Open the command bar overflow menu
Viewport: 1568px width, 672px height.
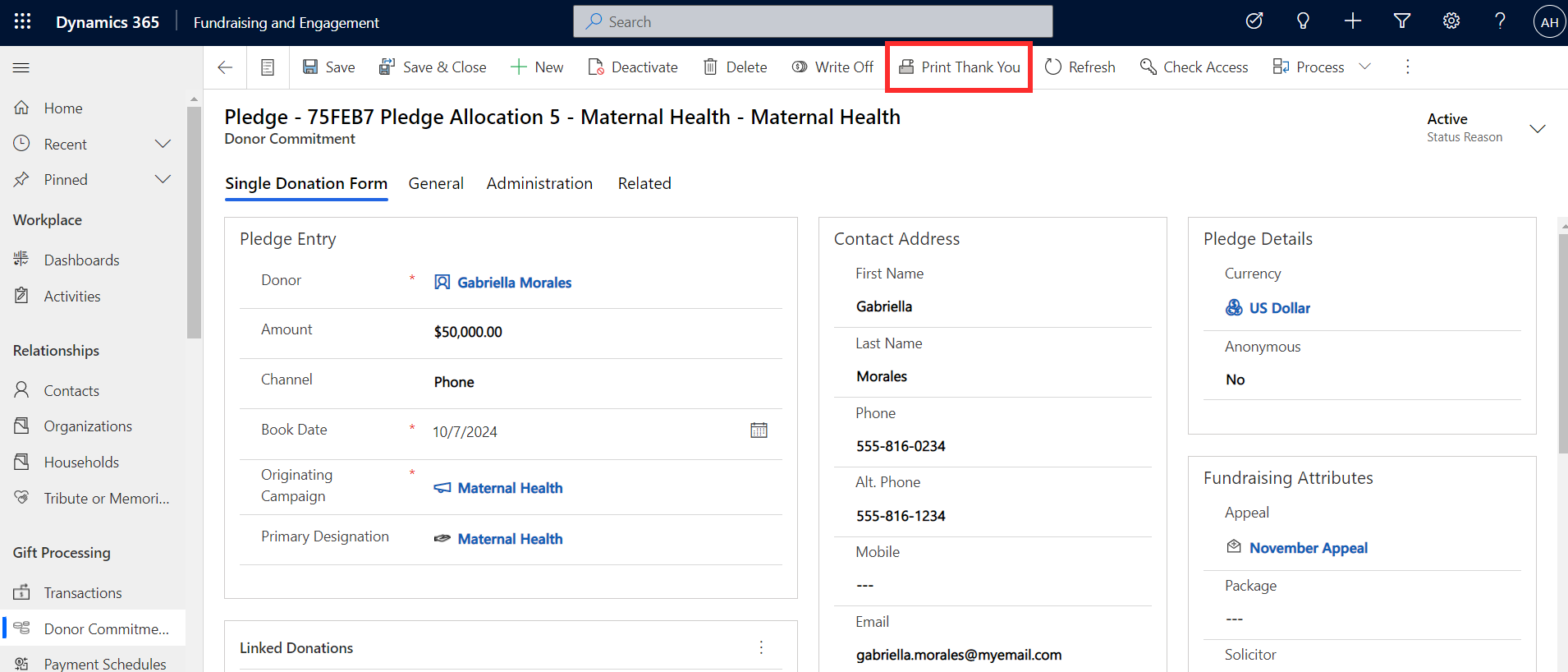(x=1408, y=67)
